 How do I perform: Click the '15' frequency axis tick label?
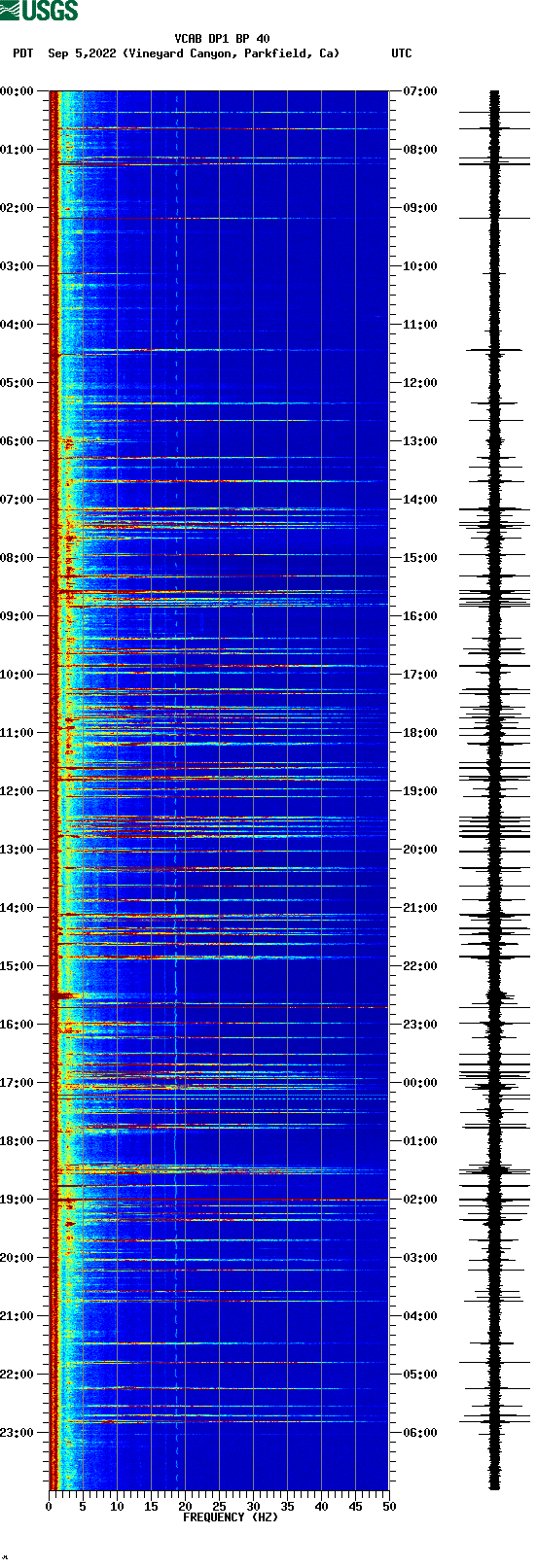[151, 1507]
